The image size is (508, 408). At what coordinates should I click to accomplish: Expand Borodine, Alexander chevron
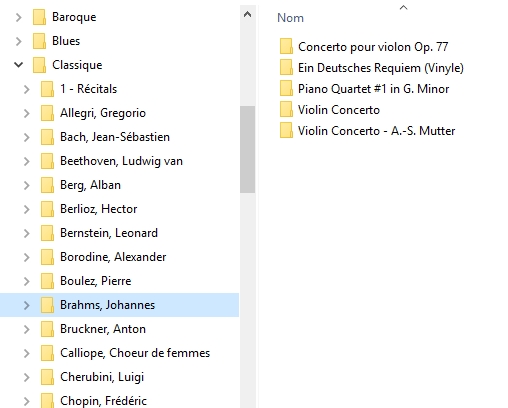pos(27,257)
